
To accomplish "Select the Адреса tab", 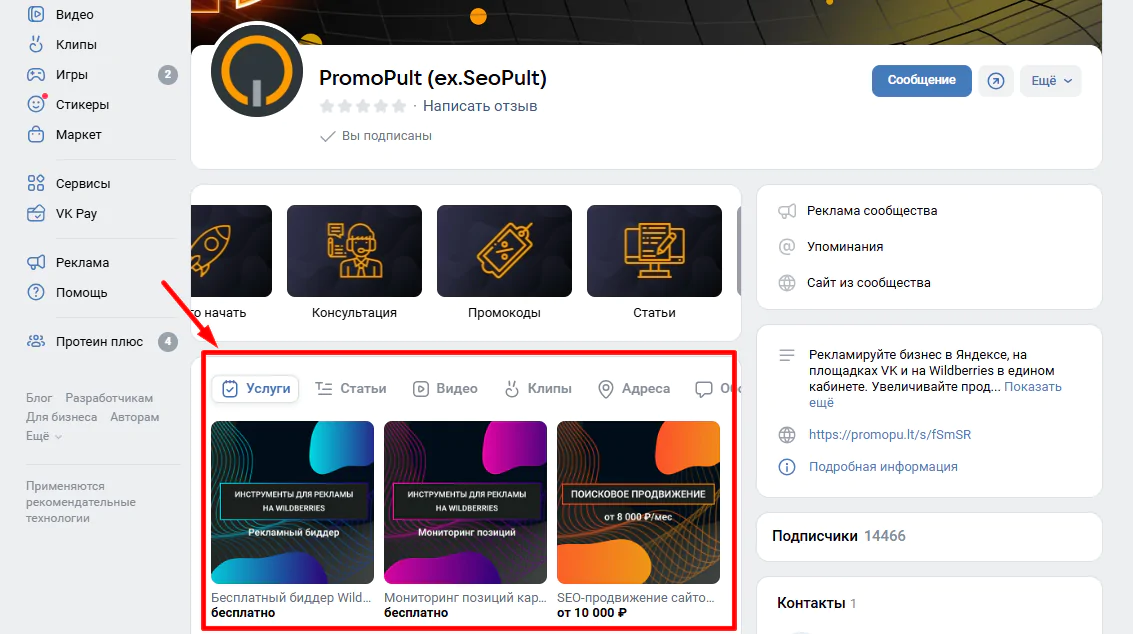I will click(x=634, y=389).
